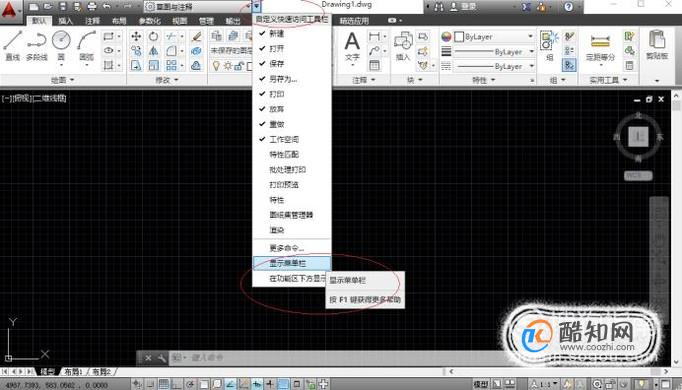
Task: Click the Rotate tool in Modify panel
Action: [x=153, y=37]
